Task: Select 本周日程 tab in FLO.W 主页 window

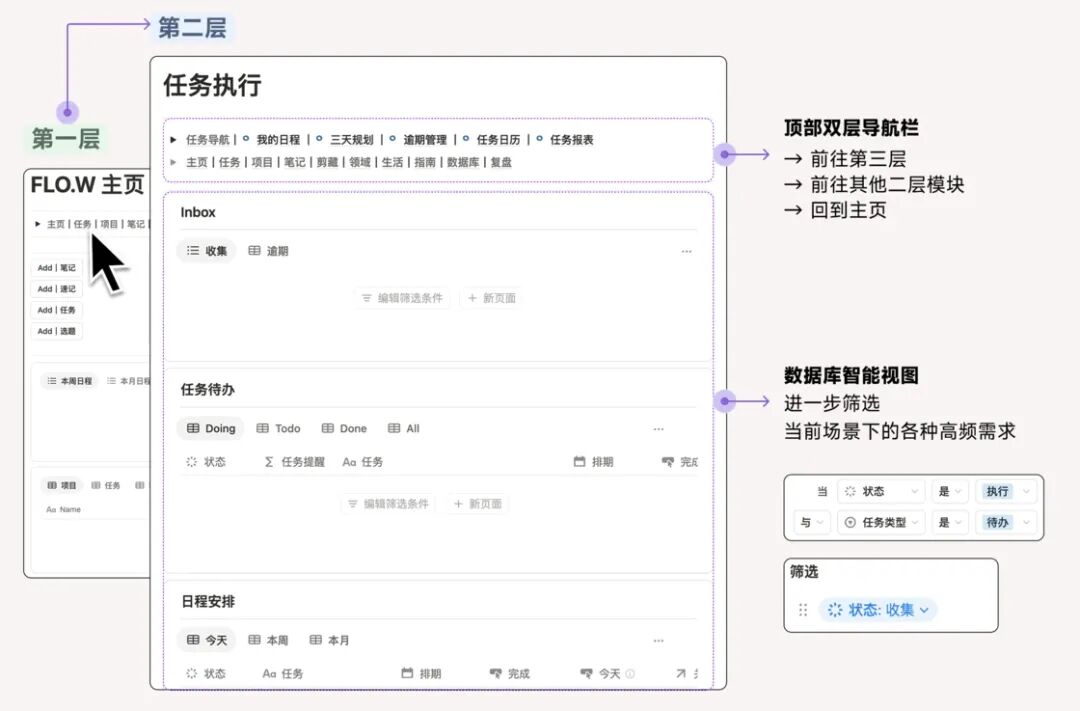Action: [x=70, y=381]
